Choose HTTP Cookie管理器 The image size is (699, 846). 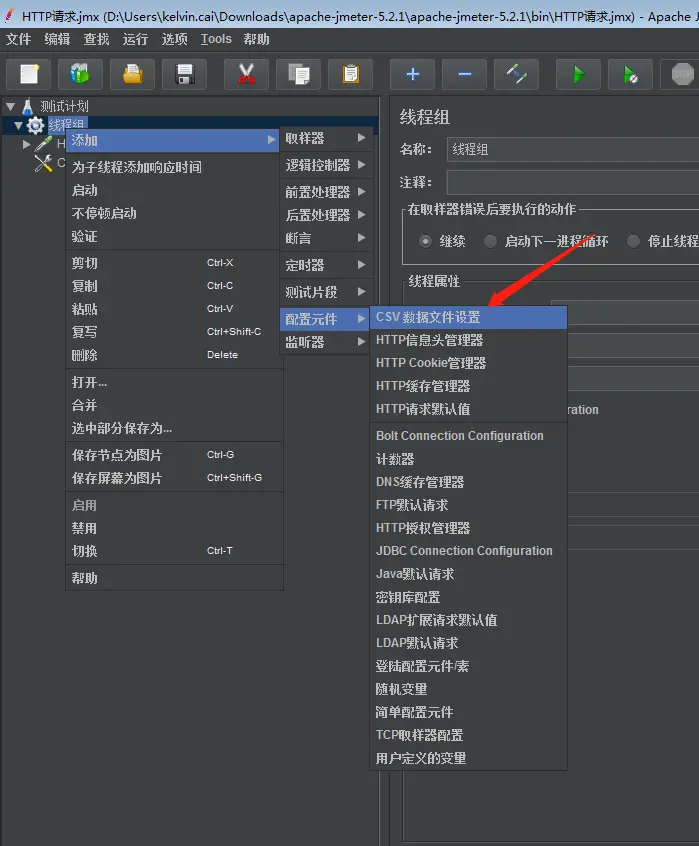(468, 363)
